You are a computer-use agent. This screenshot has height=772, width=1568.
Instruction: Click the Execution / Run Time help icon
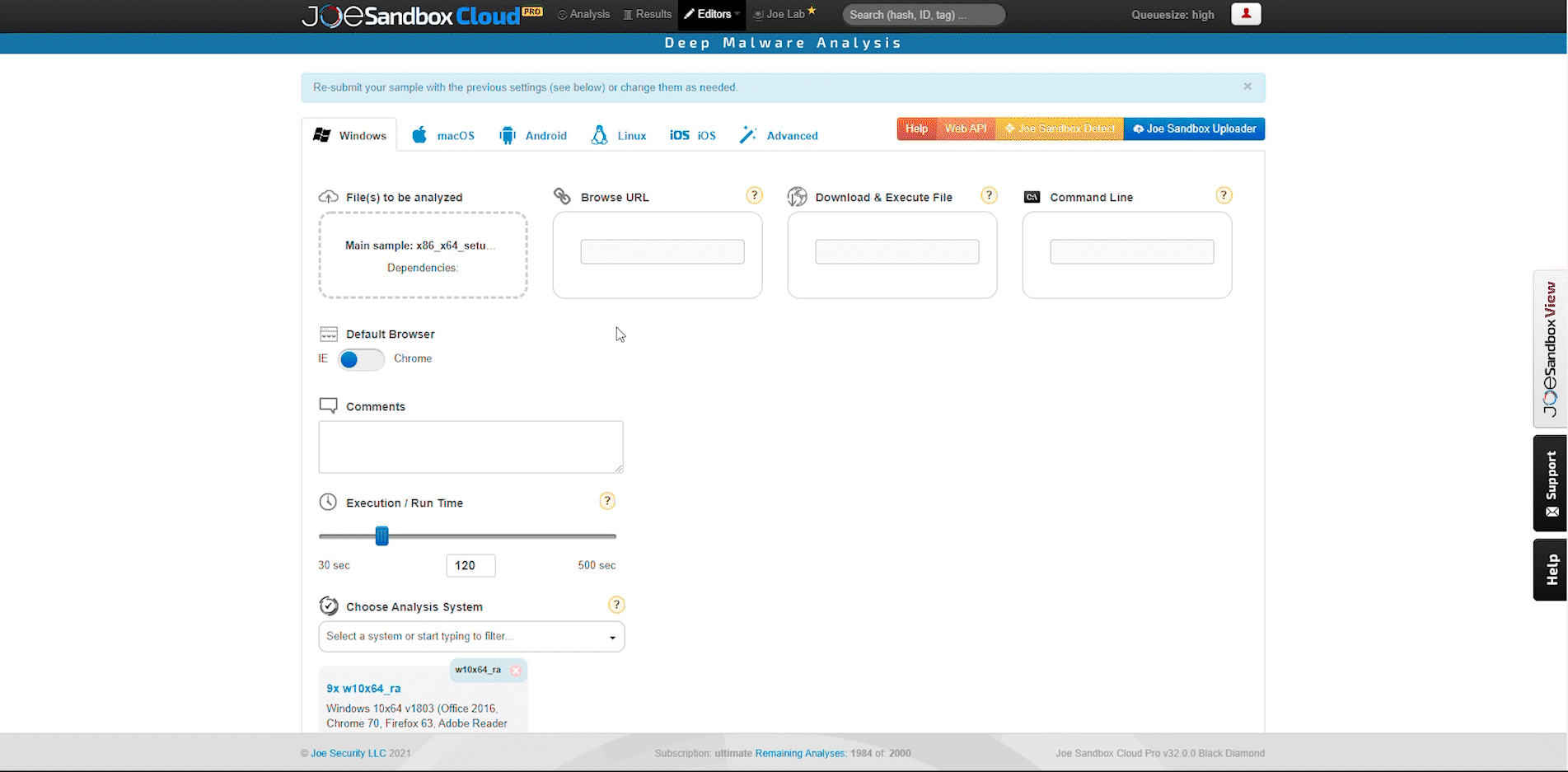tap(607, 501)
